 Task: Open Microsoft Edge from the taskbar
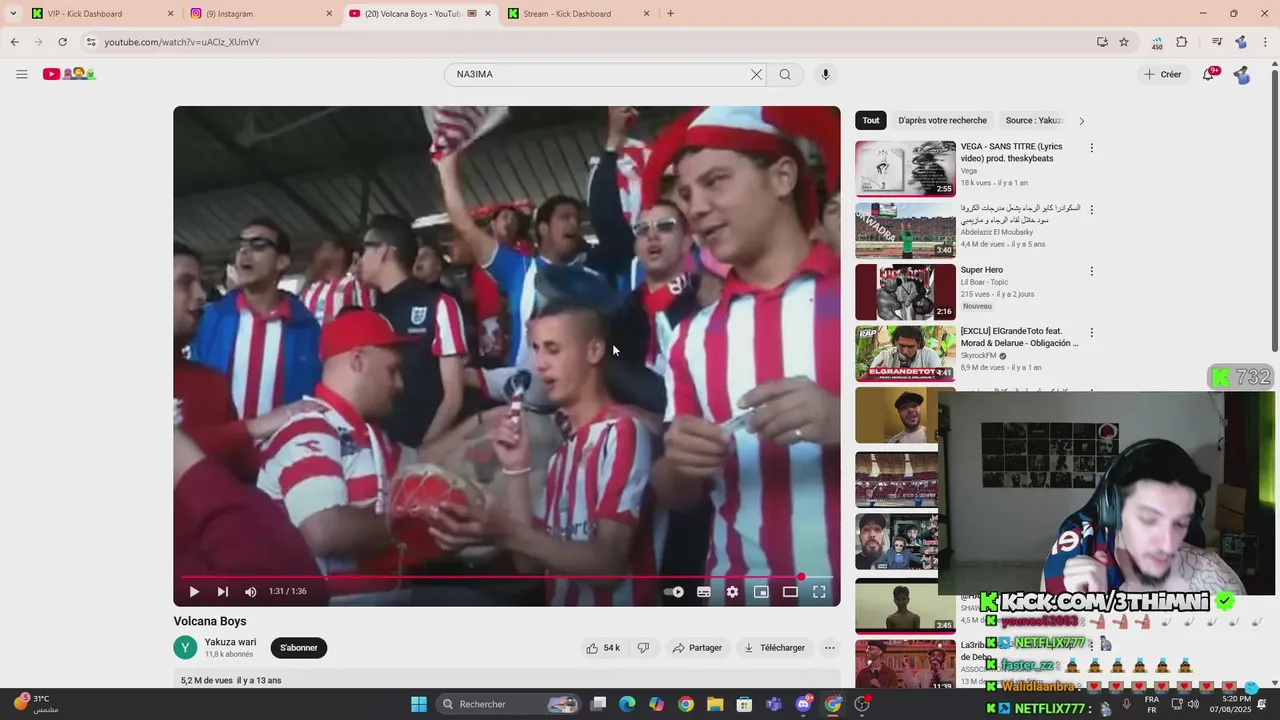[627, 704]
